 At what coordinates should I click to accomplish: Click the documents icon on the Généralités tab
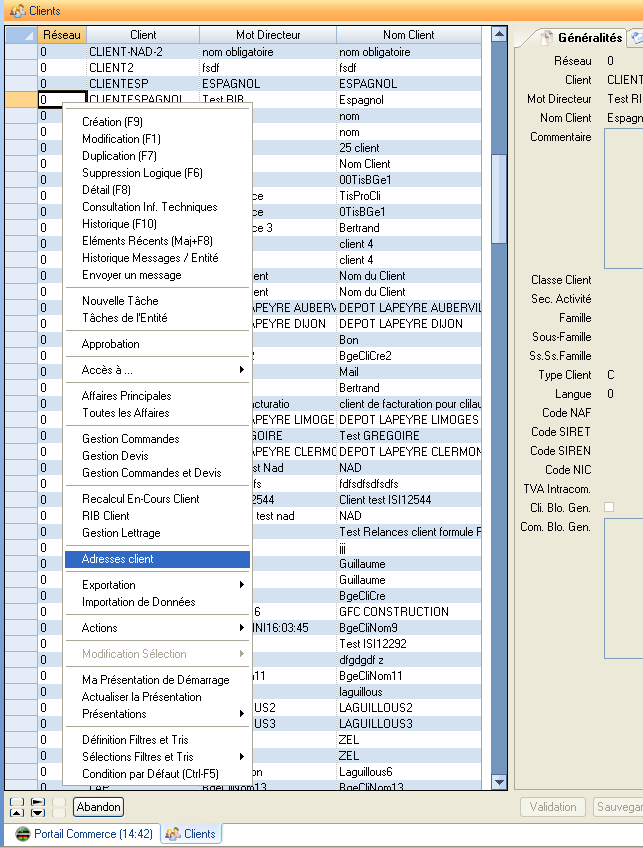[x=546, y=38]
